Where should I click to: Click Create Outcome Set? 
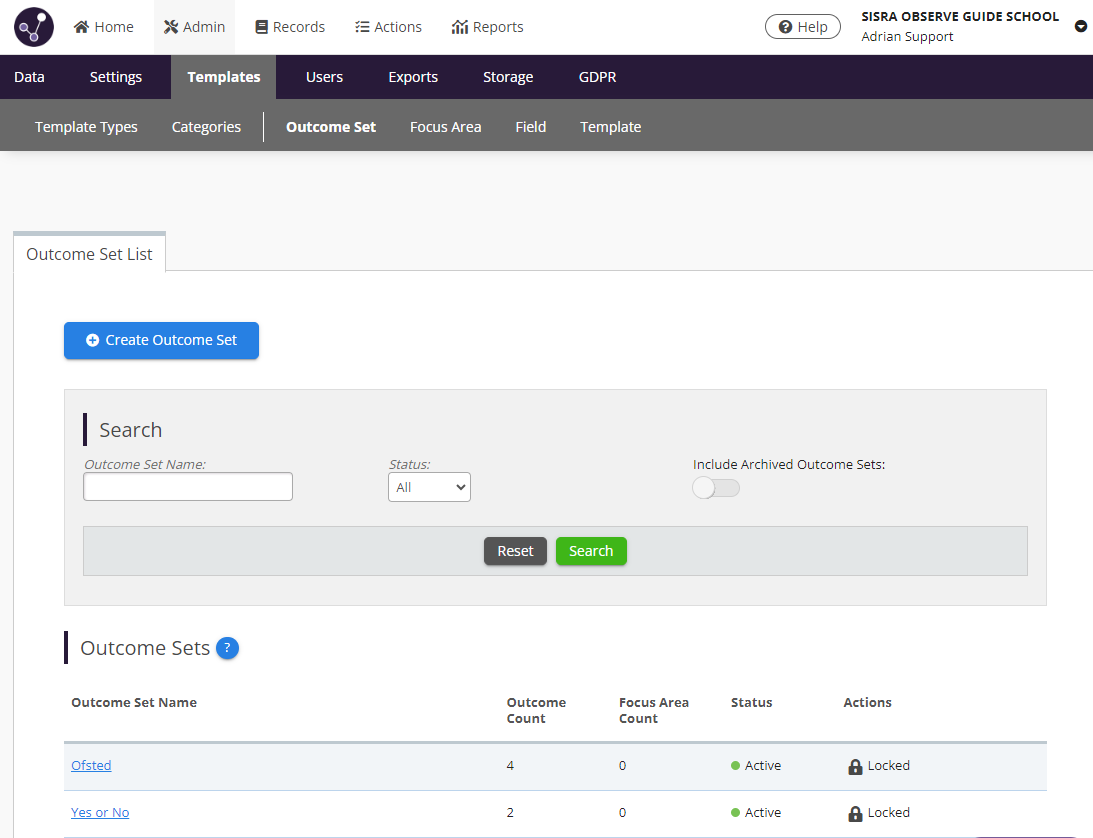(161, 340)
